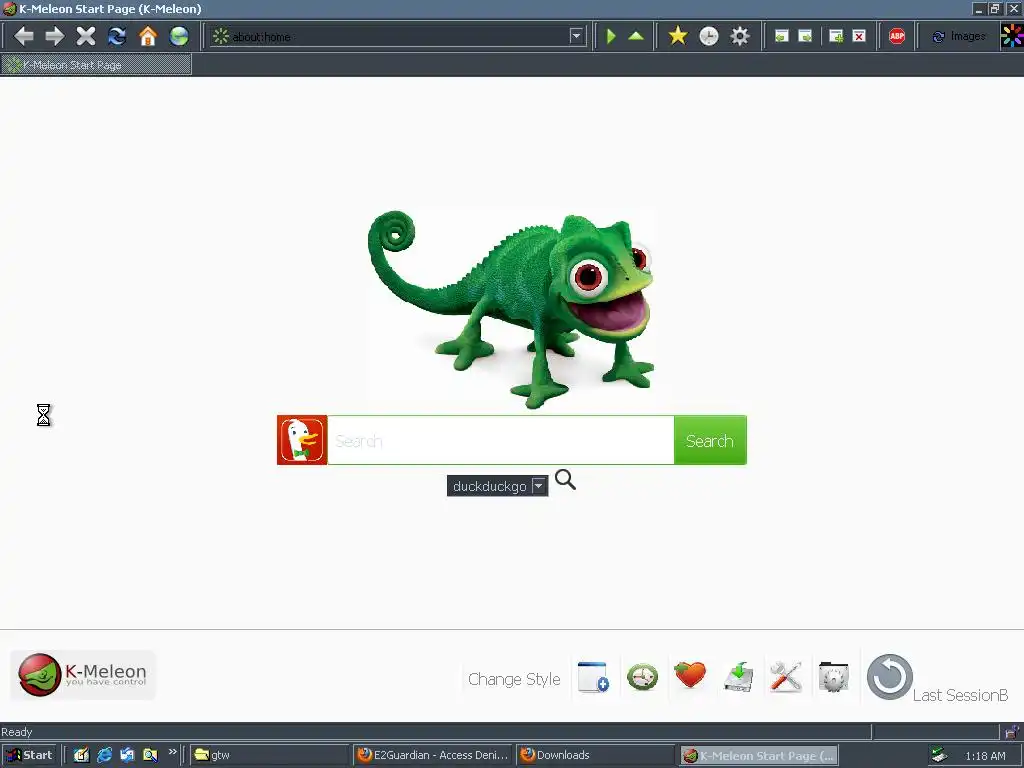
Task: Switch to gtw folder taskbar button
Action: pos(269,755)
